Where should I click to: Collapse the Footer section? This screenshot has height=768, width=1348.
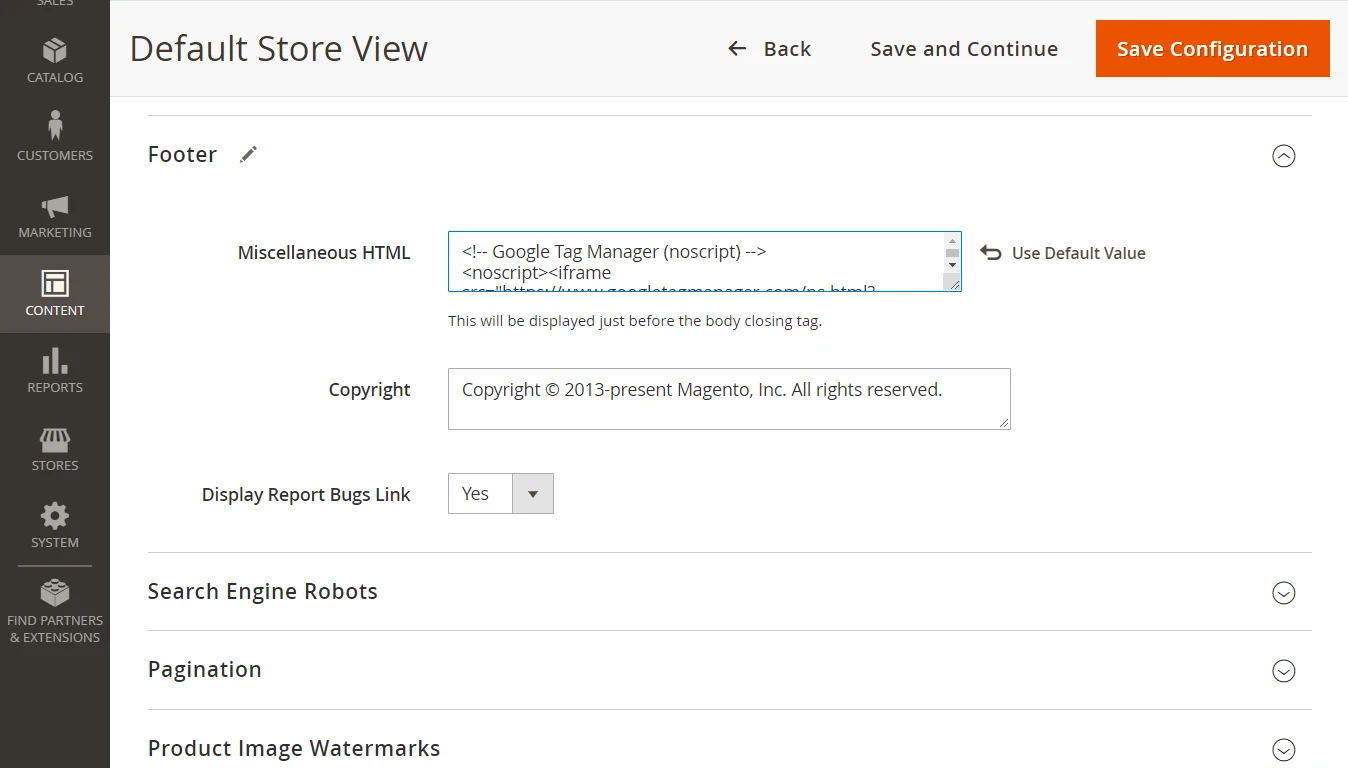point(1283,156)
